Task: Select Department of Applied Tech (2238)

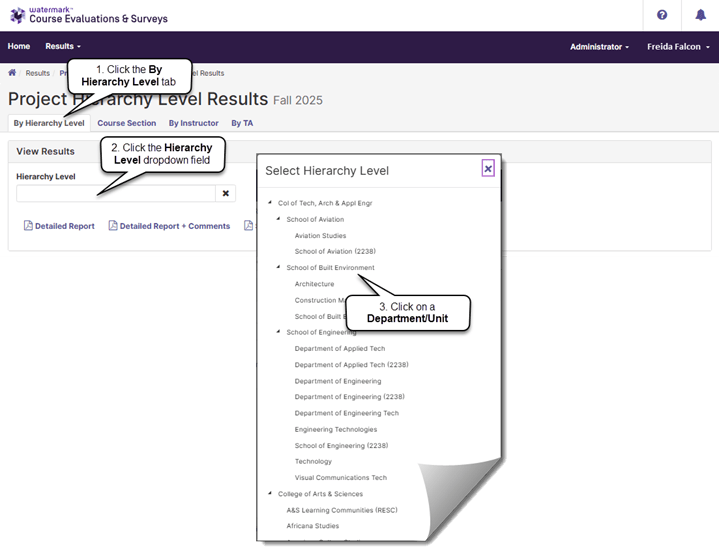Action: coord(351,364)
